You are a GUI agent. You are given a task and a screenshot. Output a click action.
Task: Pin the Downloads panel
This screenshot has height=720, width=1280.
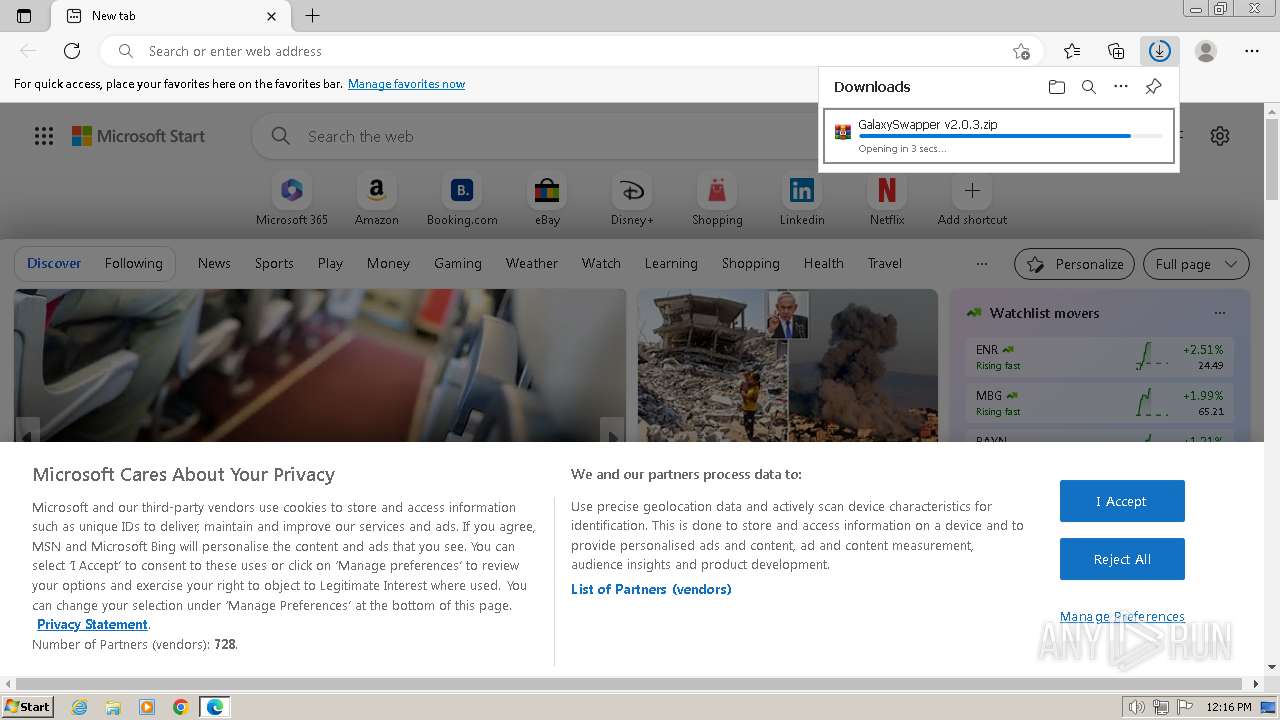click(x=1153, y=87)
